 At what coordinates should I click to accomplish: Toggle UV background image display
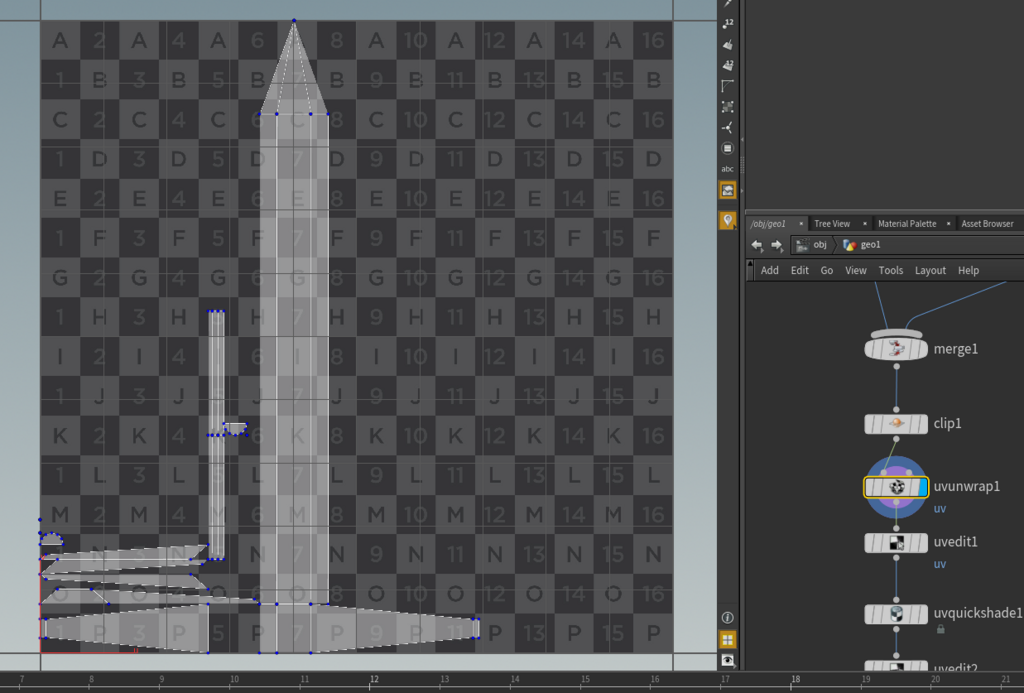(728, 190)
